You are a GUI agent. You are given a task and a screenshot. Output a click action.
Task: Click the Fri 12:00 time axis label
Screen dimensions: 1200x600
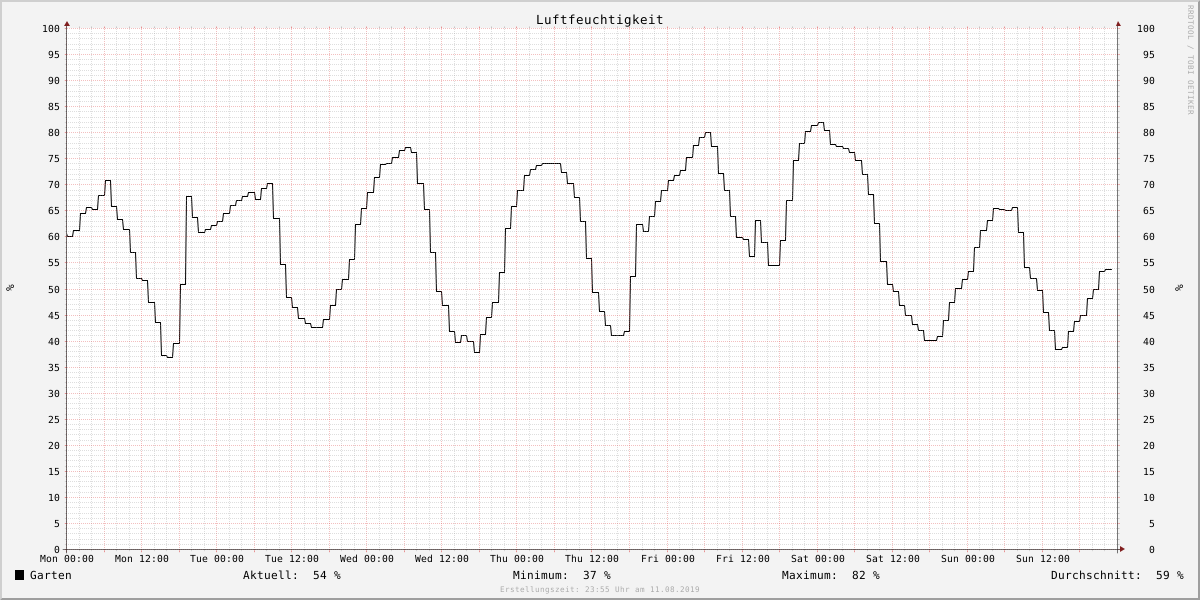pyautogui.click(x=743, y=559)
